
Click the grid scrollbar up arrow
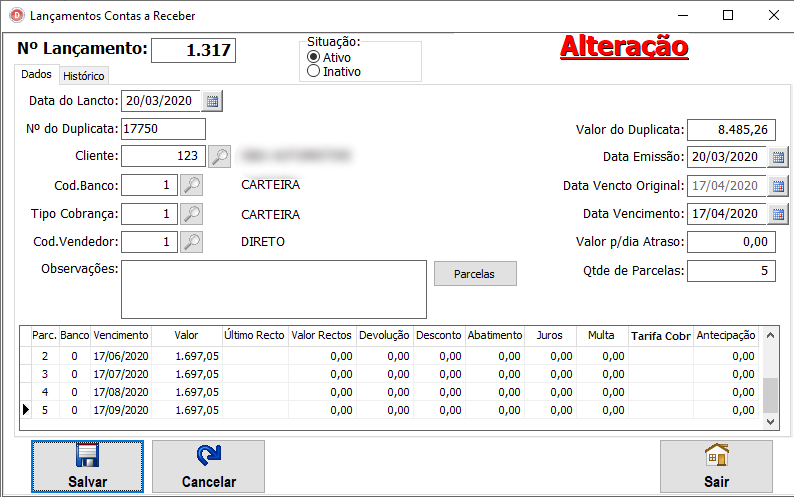click(769, 337)
